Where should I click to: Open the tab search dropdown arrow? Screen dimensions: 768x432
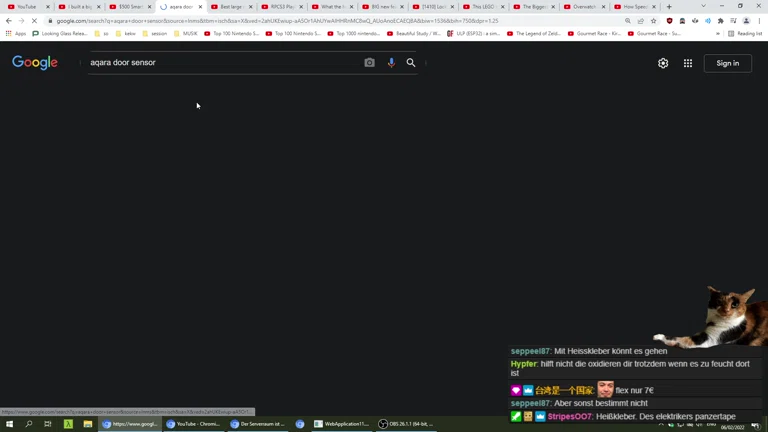703,6
